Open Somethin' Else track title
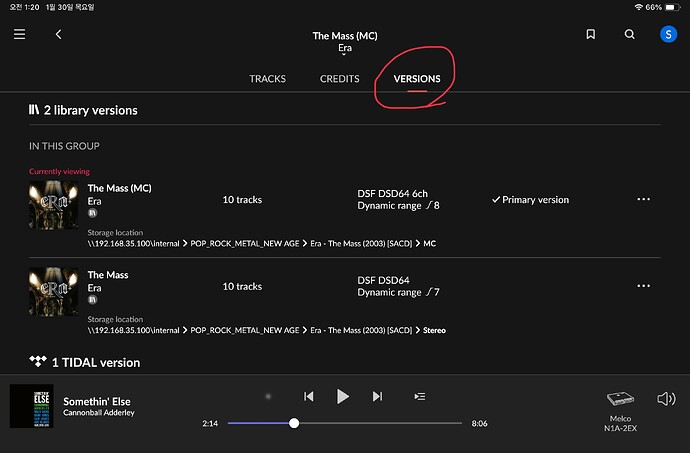Screen dimensions: 690x453 point(97,401)
